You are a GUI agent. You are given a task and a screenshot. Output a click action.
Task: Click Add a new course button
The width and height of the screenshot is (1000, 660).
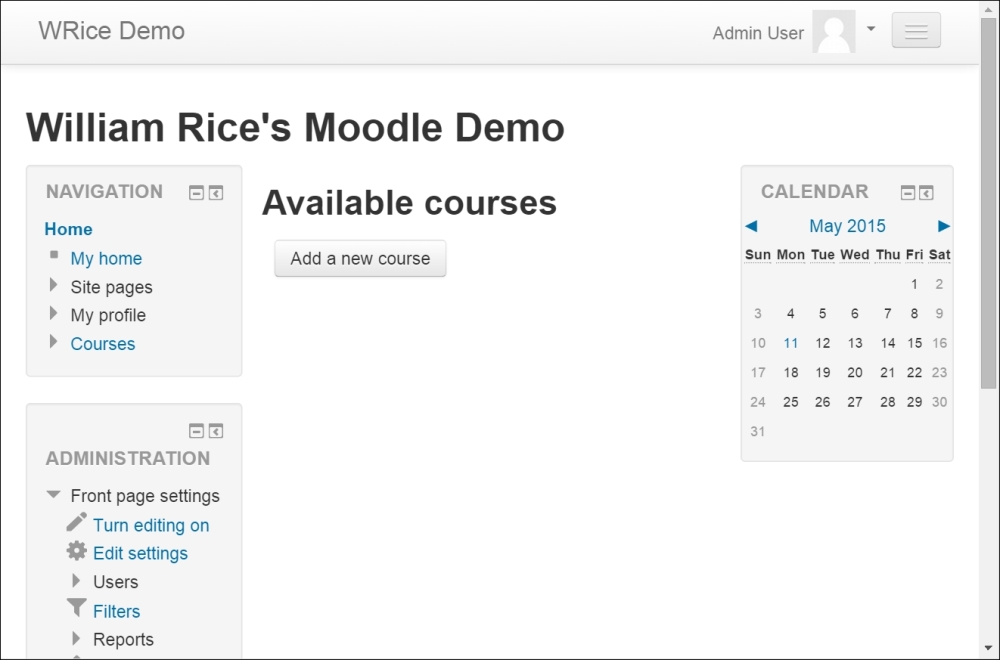point(360,258)
